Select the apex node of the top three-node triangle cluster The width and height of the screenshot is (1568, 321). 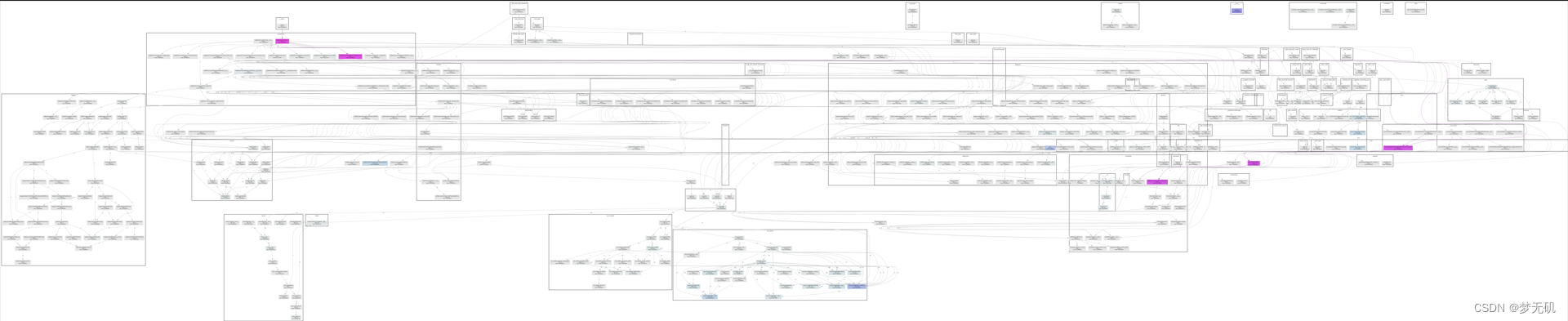click(1116, 11)
